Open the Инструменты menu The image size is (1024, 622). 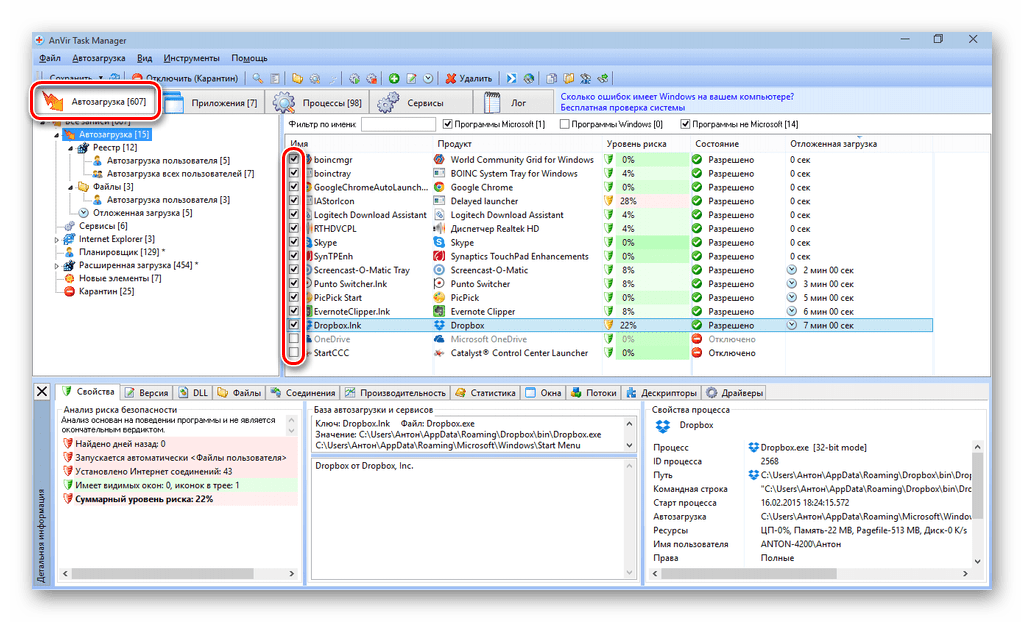pos(192,58)
